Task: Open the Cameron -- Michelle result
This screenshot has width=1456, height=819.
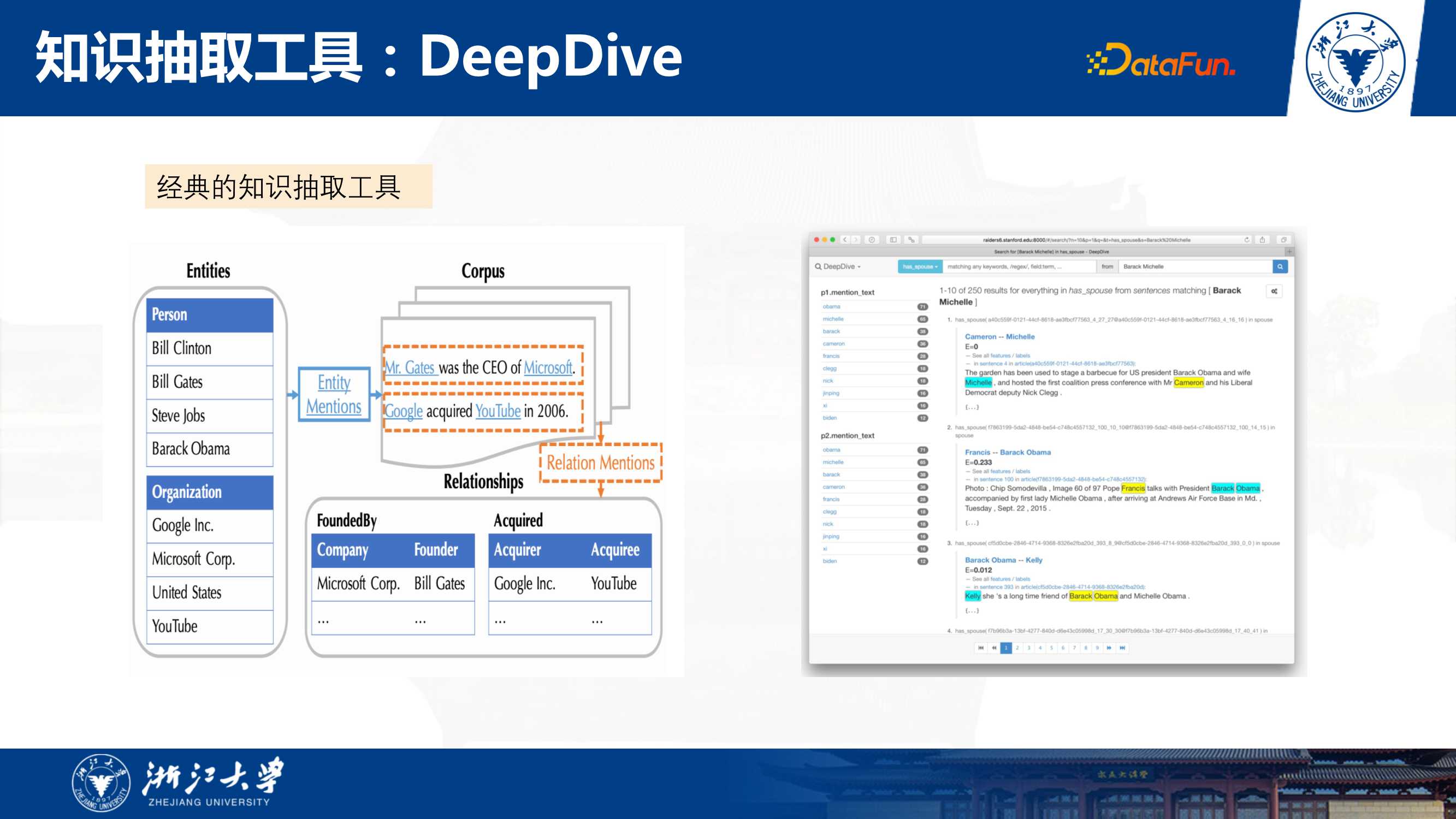Action: point(999,336)
